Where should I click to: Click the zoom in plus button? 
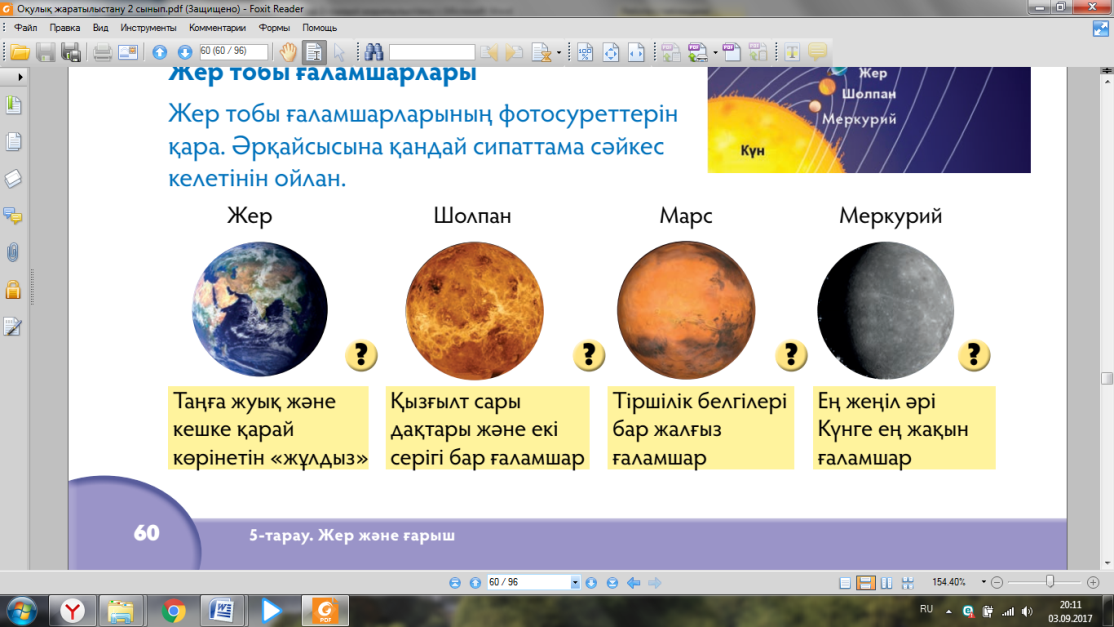1093,582
